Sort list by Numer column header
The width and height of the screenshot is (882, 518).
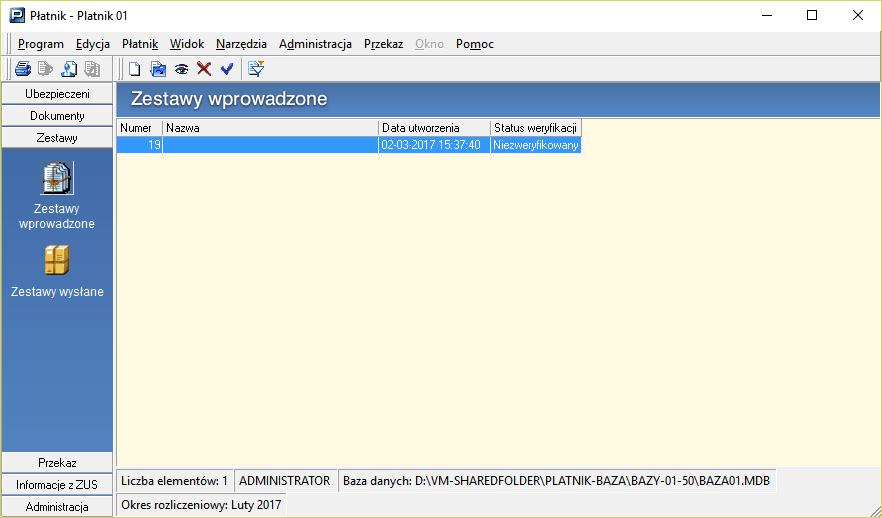[x=140, y=128]
